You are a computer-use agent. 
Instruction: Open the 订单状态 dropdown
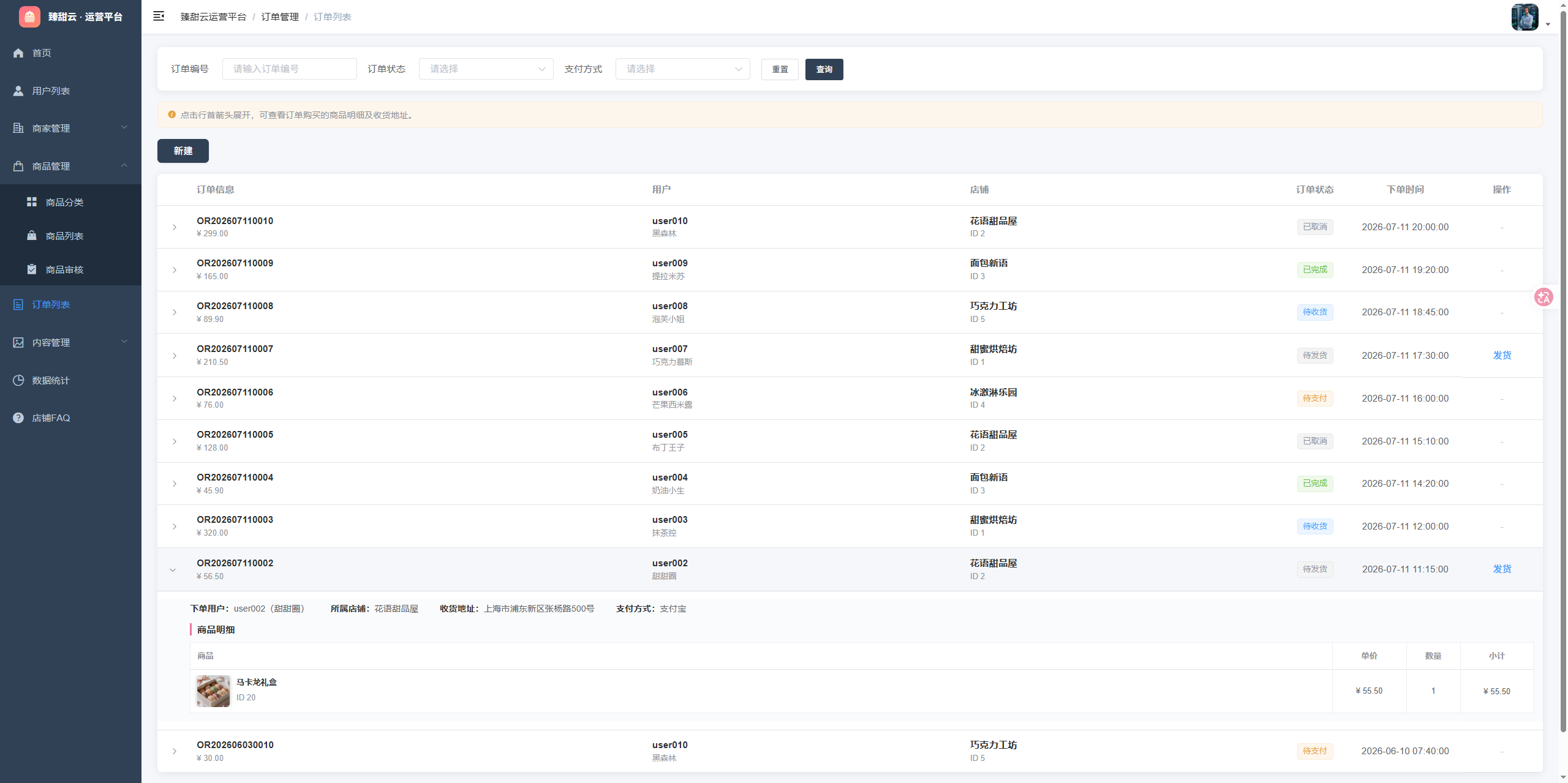(486, 69)
